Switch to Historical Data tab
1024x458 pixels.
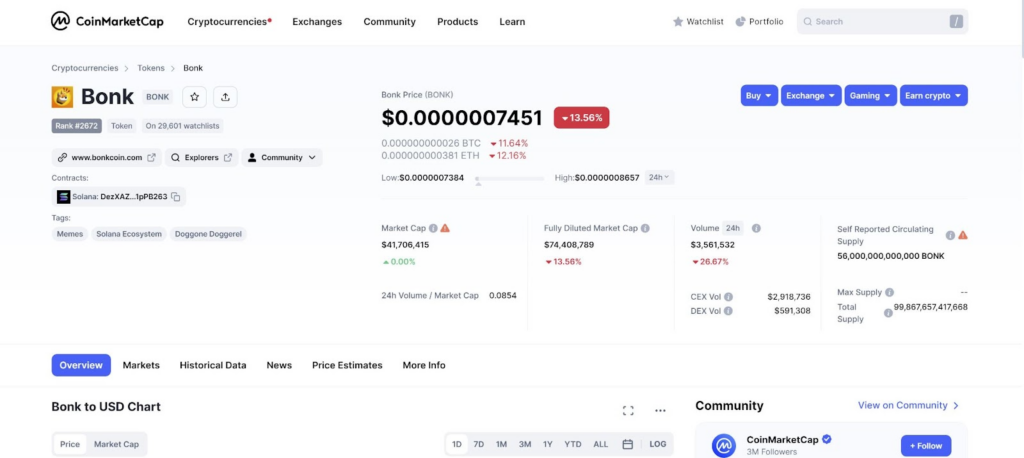(213, 365)
